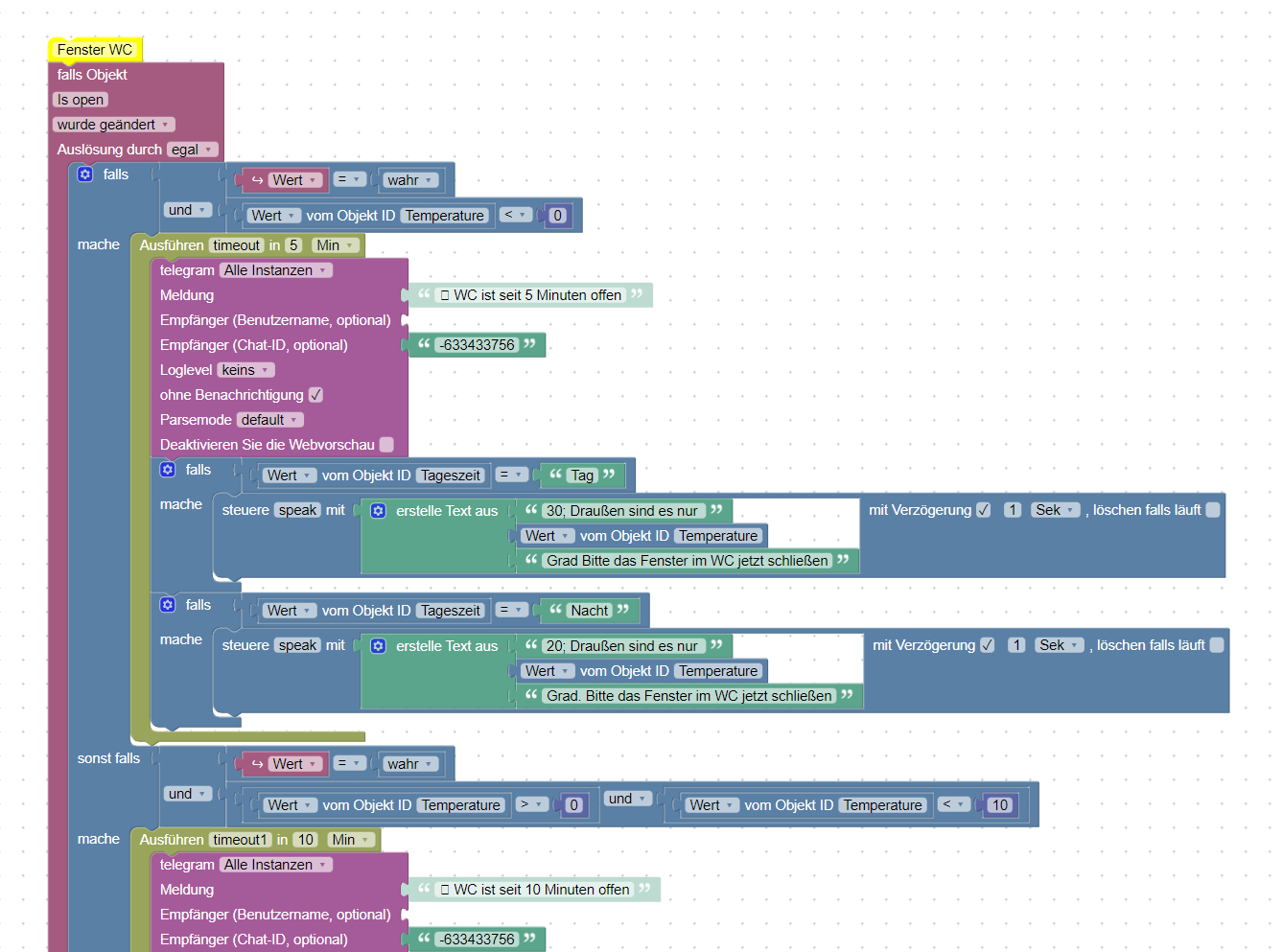Screen dimensions: 1283x952
Task: Open 'Alle Instanzen' dropdown in 5-minute telegram block
Action: point(276,270)
